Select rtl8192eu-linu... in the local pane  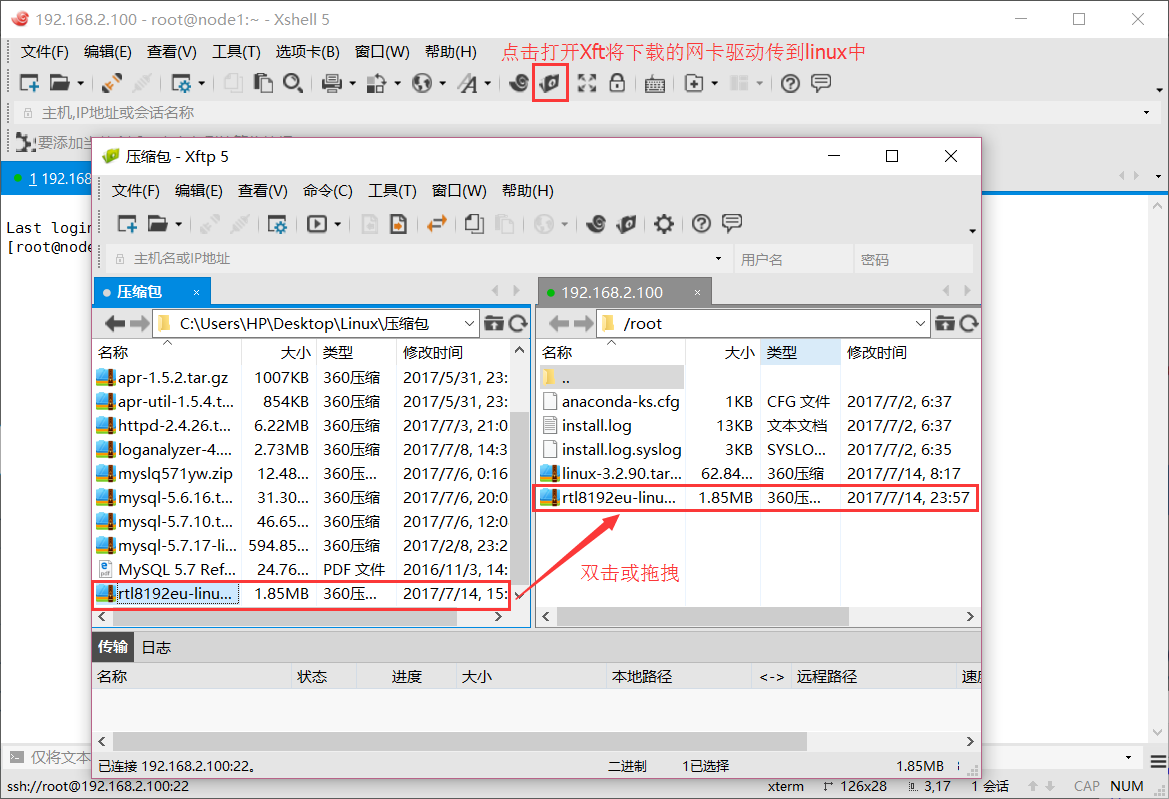(x=301, y=593)
